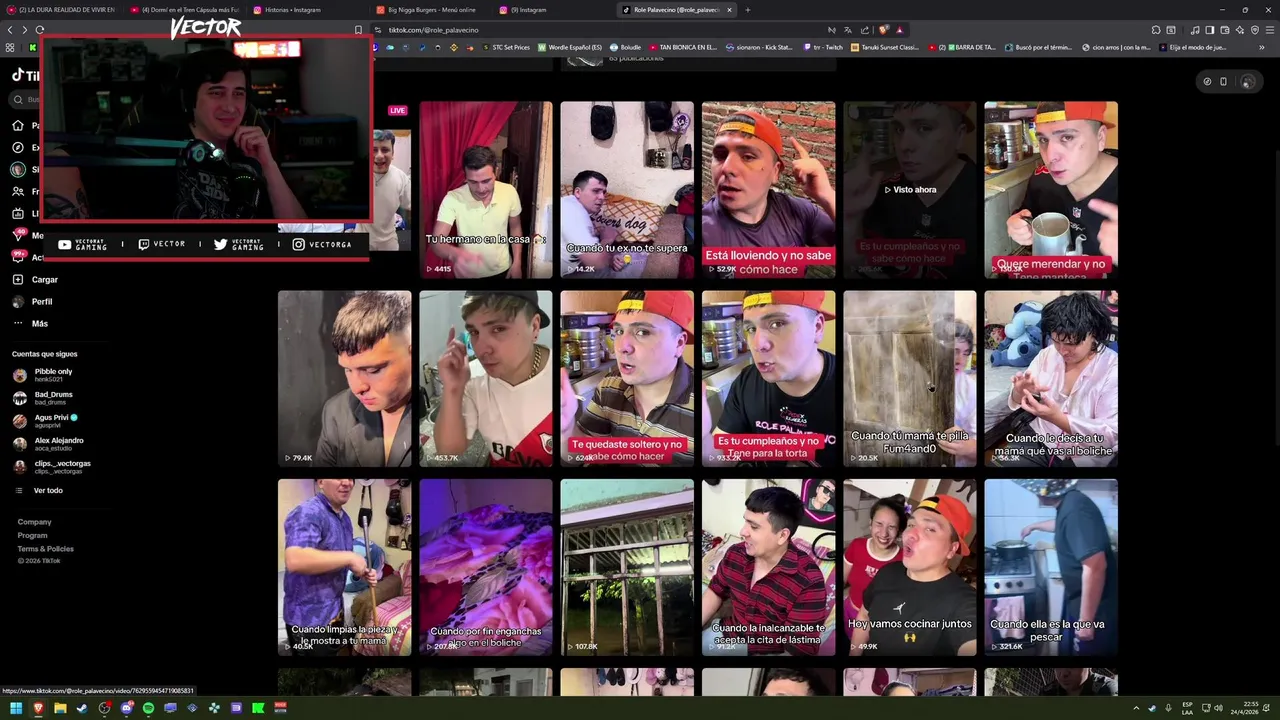The image size is (1280, 720).
Task: Click the tiktok.com address bar
Action: [x=600, y=30]
